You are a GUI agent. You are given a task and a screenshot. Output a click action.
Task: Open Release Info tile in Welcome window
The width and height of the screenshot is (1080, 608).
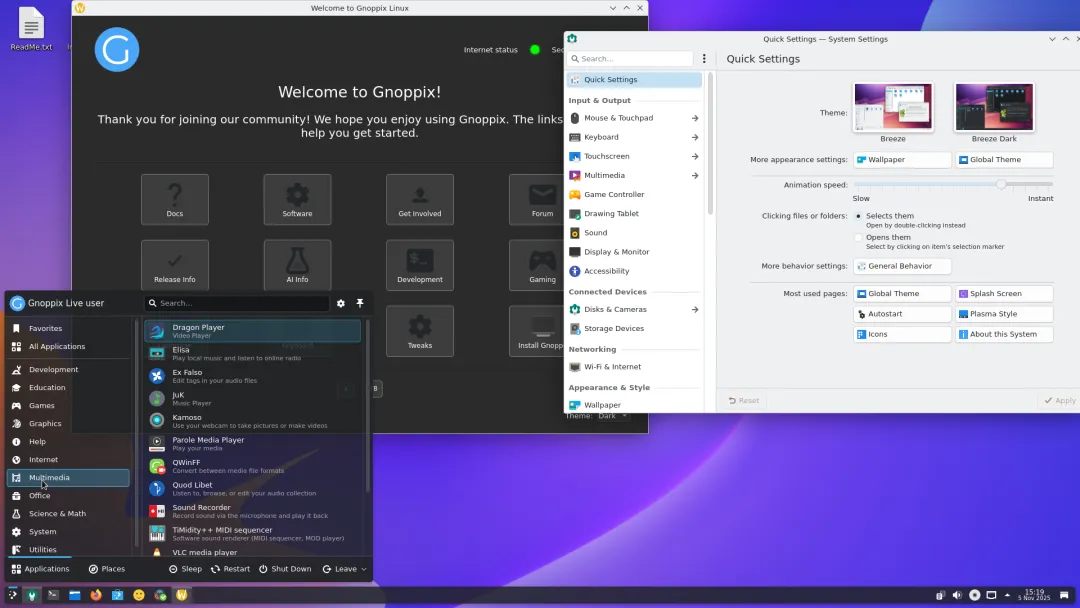[175, 265]
